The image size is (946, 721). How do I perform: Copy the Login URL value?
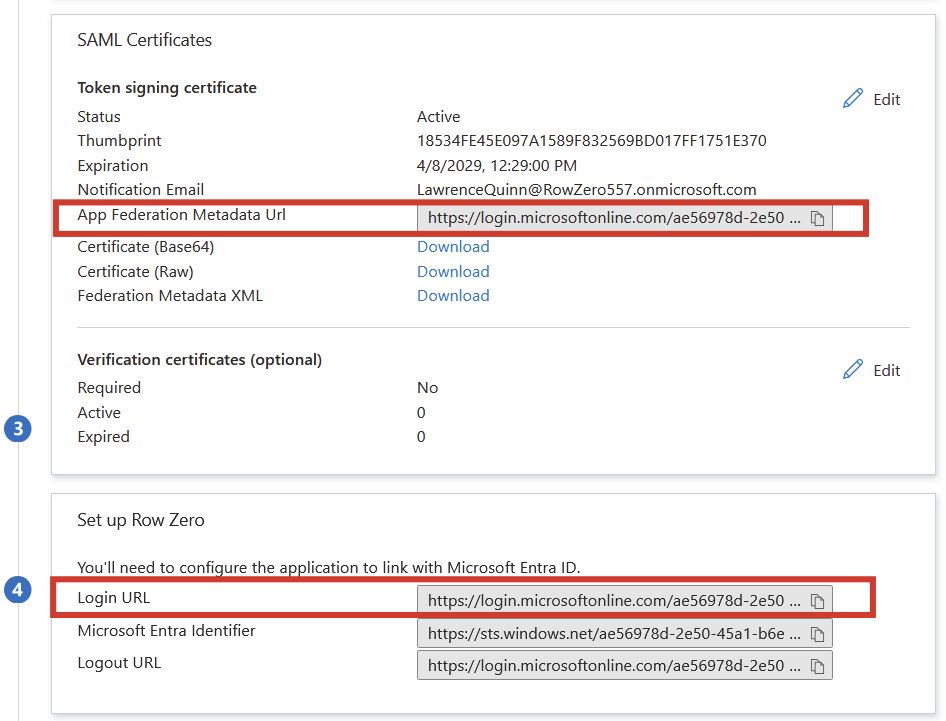(817, 602)
